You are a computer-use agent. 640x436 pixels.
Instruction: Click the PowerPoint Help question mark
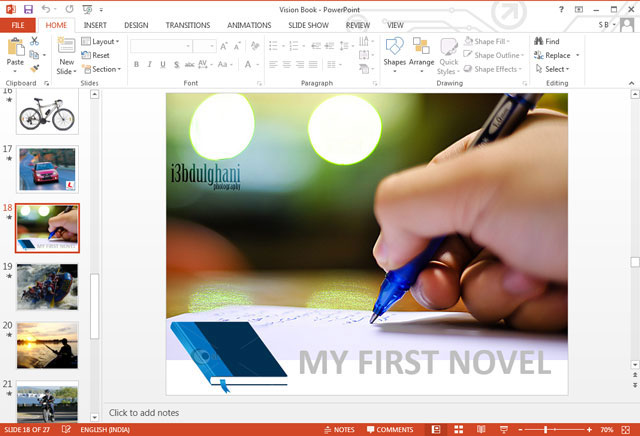coord(561,9)
